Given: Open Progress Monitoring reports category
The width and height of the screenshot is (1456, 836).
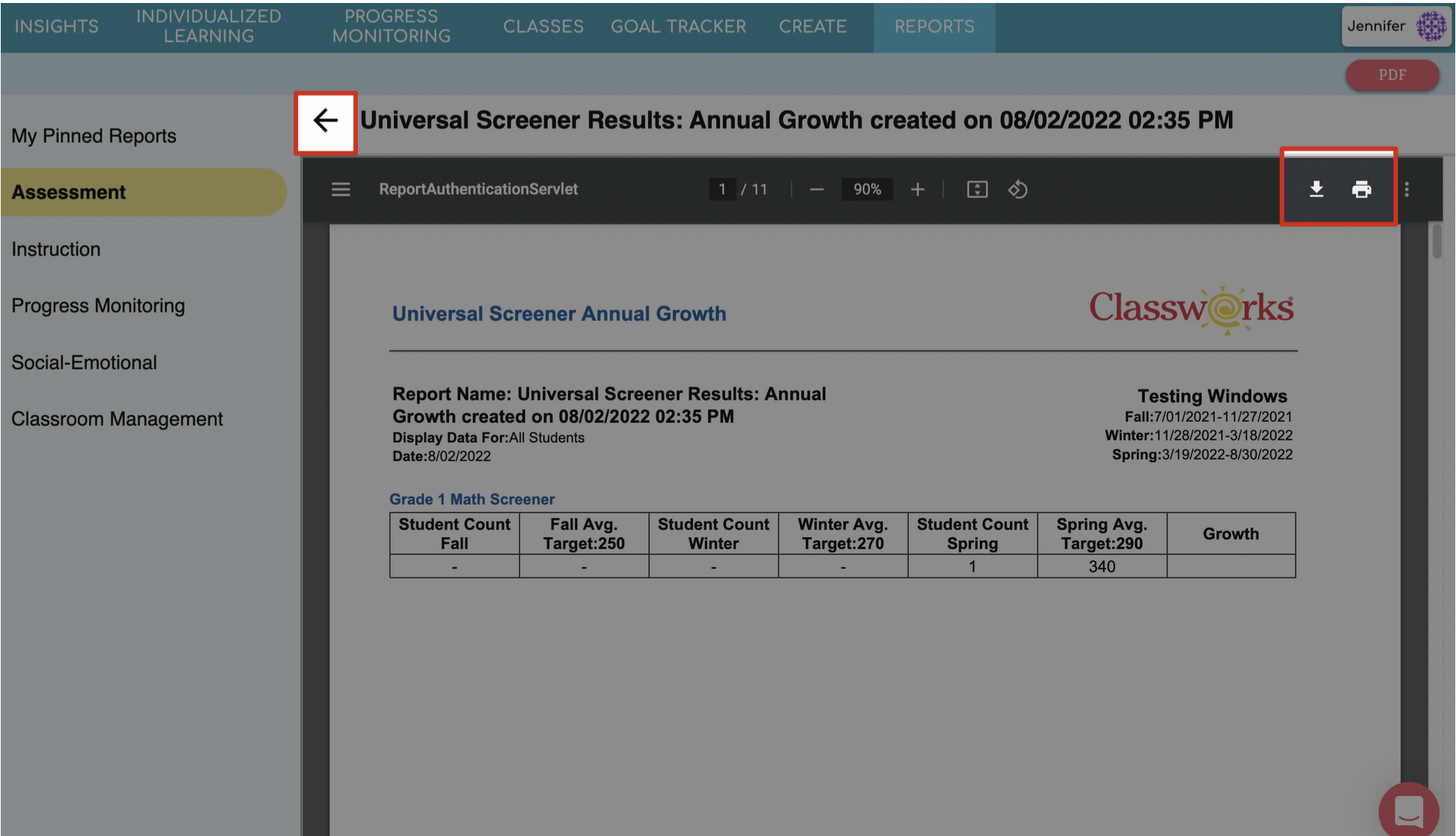Looking at the screenshot, I should pyautogui.click(x=98, y=306).
